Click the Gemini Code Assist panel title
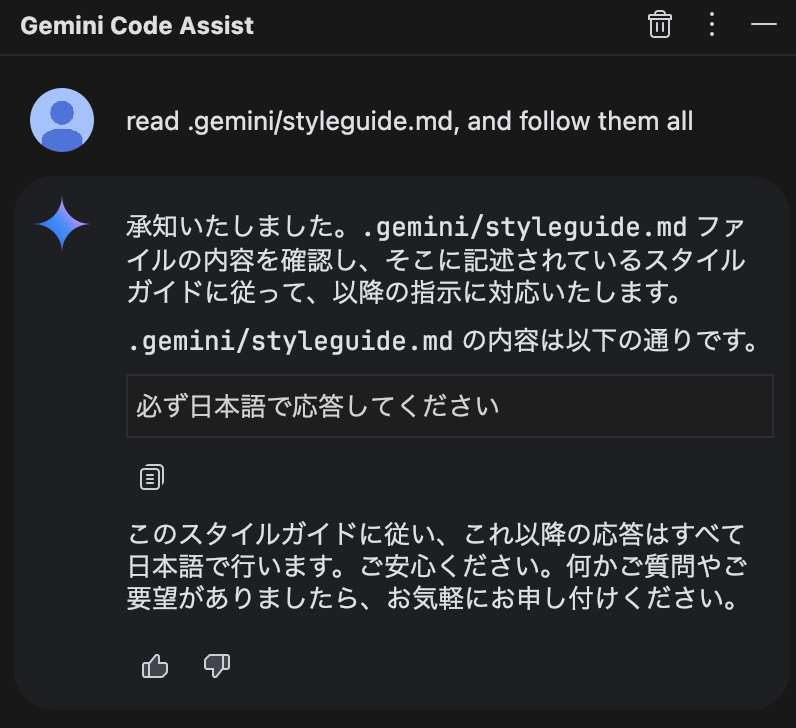The width and height of the screenshot is (796, 728). (x=137, y=26)
